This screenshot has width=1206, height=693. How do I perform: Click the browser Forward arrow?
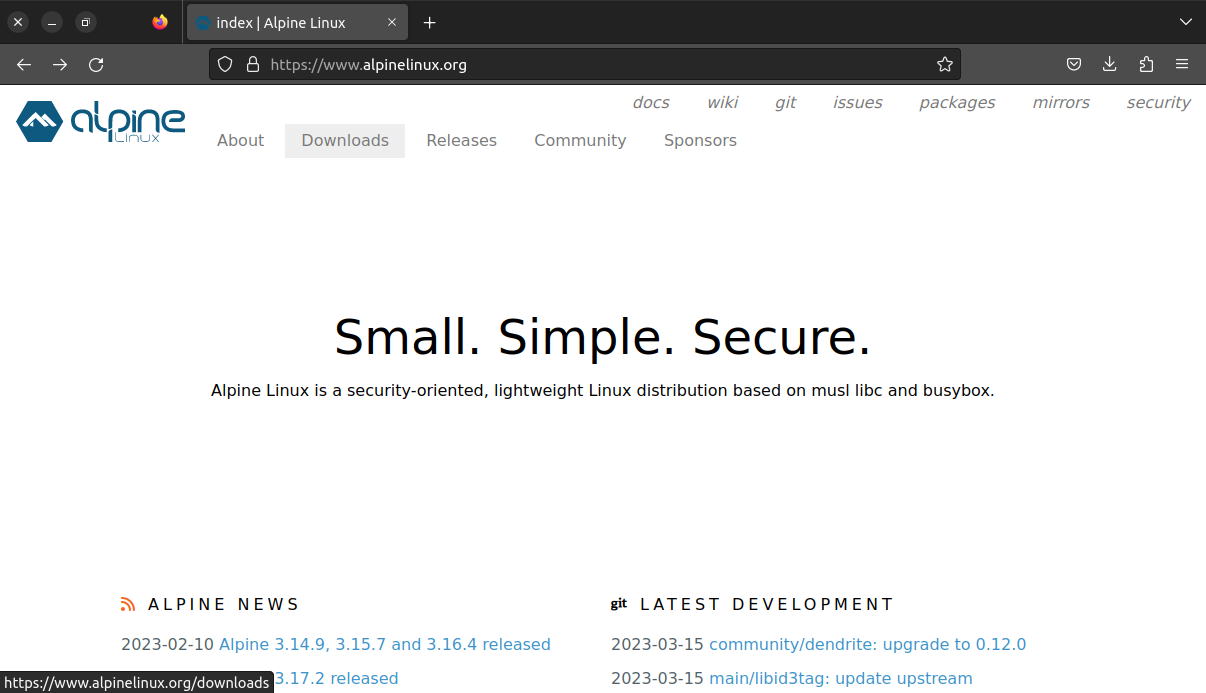60,65
